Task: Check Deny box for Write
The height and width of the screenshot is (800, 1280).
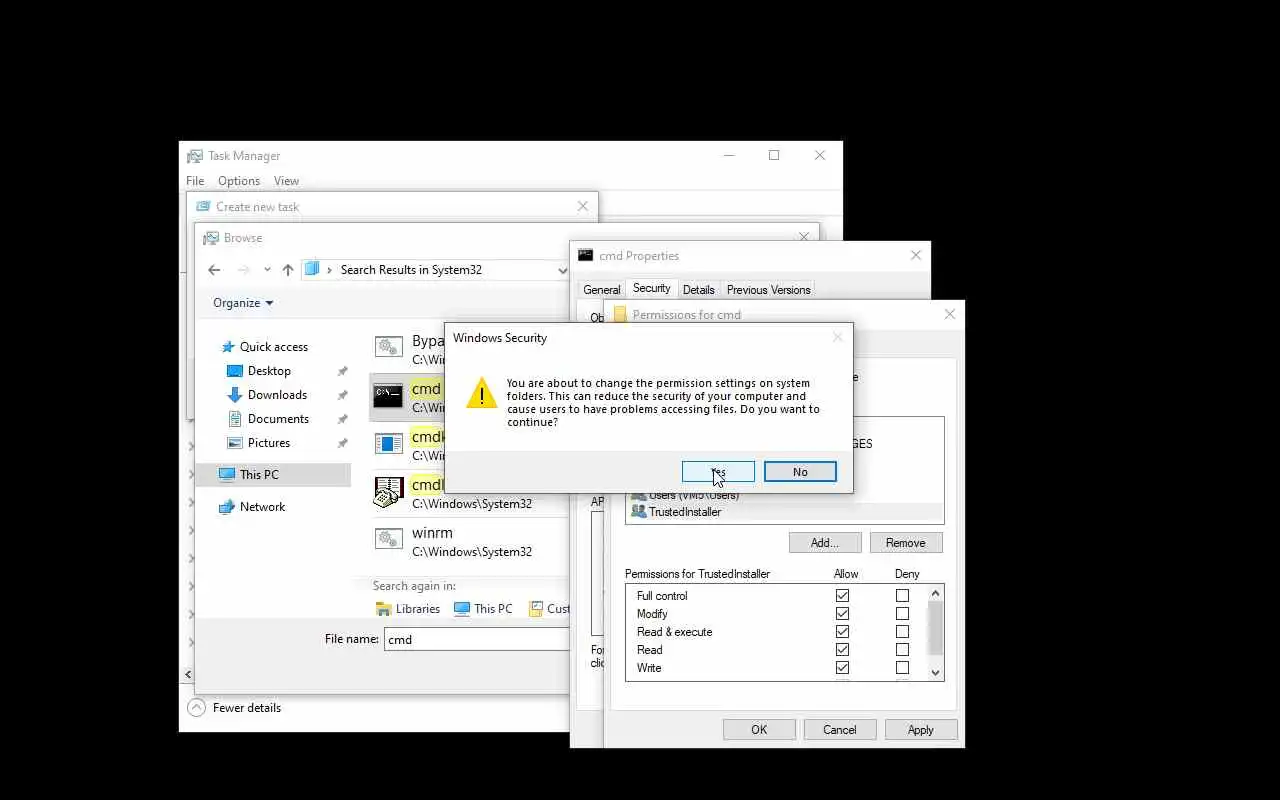Action: click(x=902, y=668)
